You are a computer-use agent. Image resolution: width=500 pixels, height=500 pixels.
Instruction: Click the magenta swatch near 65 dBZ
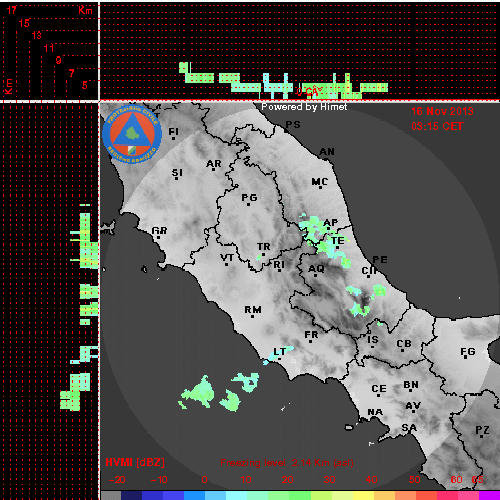point(489,495)
